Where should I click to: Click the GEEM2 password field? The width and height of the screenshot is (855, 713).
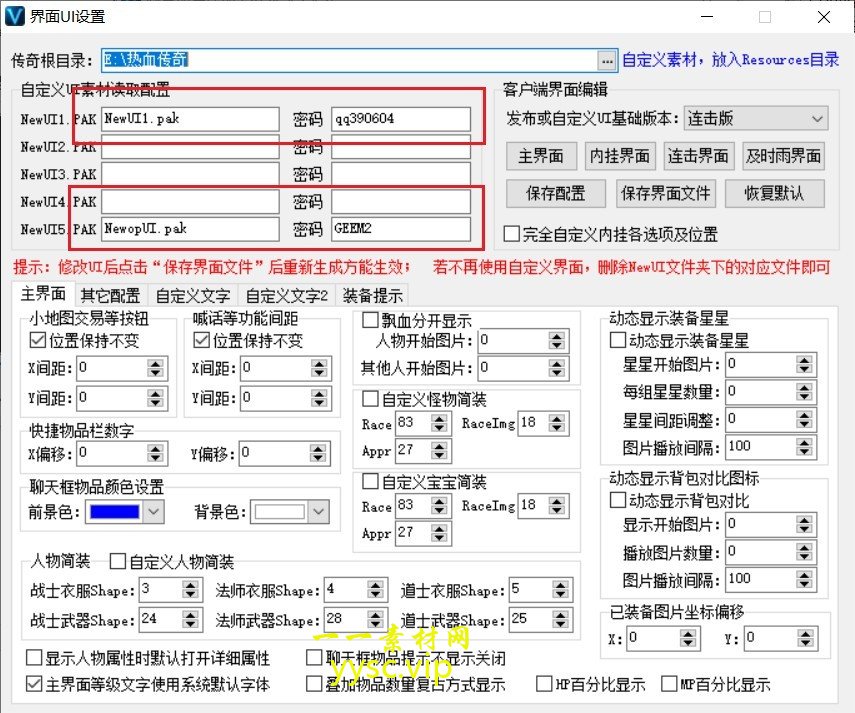(401, 229)
